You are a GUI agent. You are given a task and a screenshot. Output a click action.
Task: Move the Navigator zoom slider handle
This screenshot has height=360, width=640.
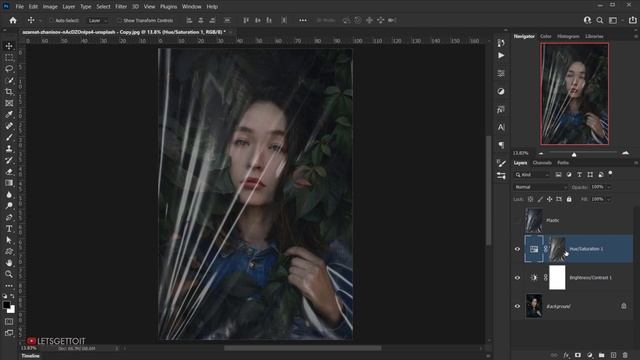[x=574, y=154]
